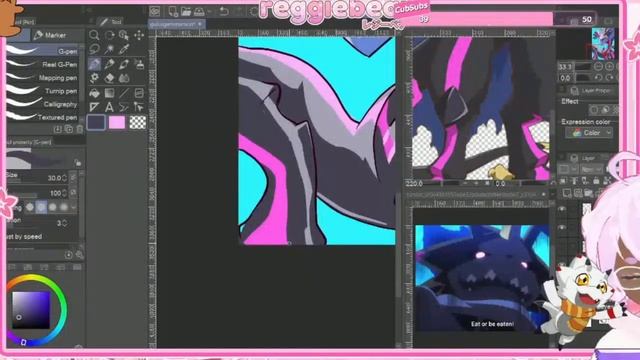The image size is (640, 360).
Task: Select the Pencil tool
Action: [x=109, y=64]
